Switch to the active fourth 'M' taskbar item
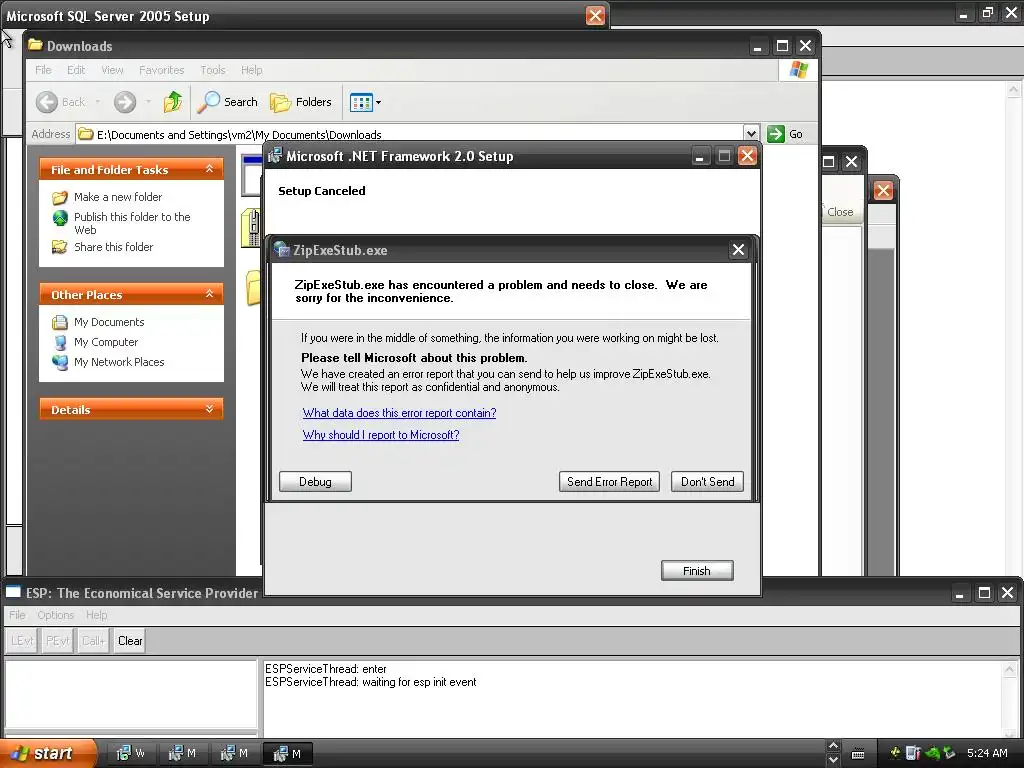1024x768 pixels. (287, 754)
